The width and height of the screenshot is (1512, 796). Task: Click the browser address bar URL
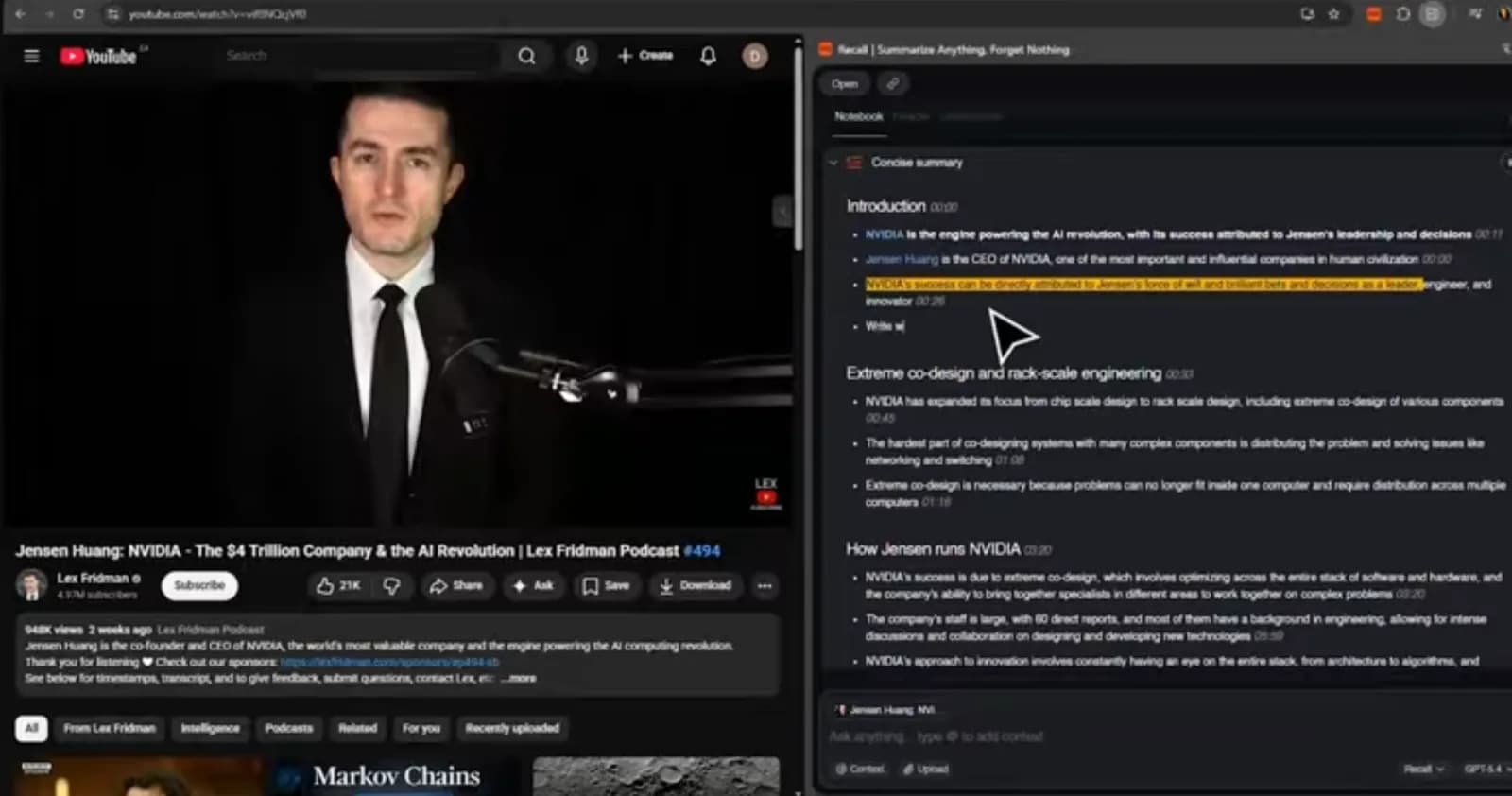(x=217, y=14)
